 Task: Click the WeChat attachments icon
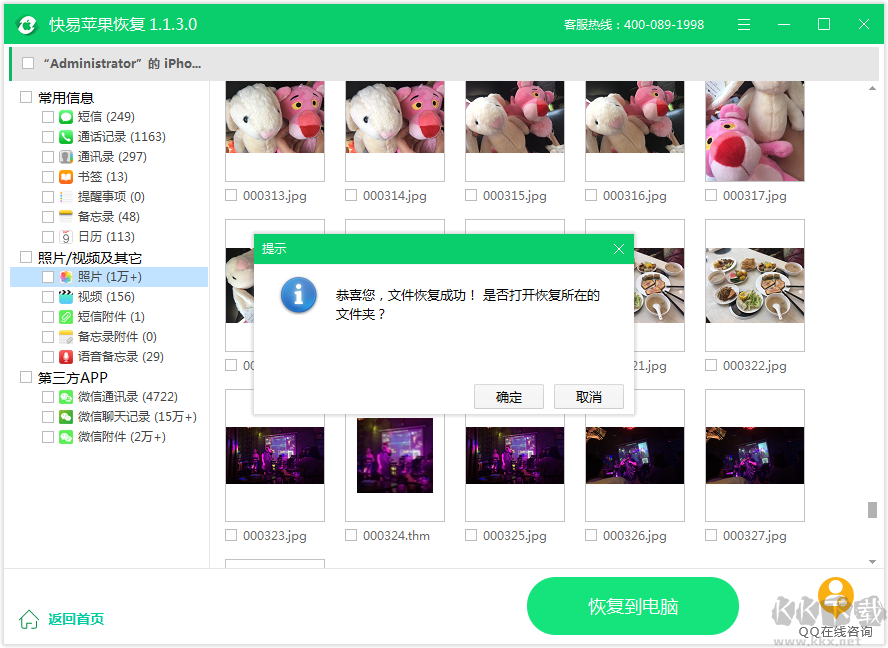click(66, 437)
